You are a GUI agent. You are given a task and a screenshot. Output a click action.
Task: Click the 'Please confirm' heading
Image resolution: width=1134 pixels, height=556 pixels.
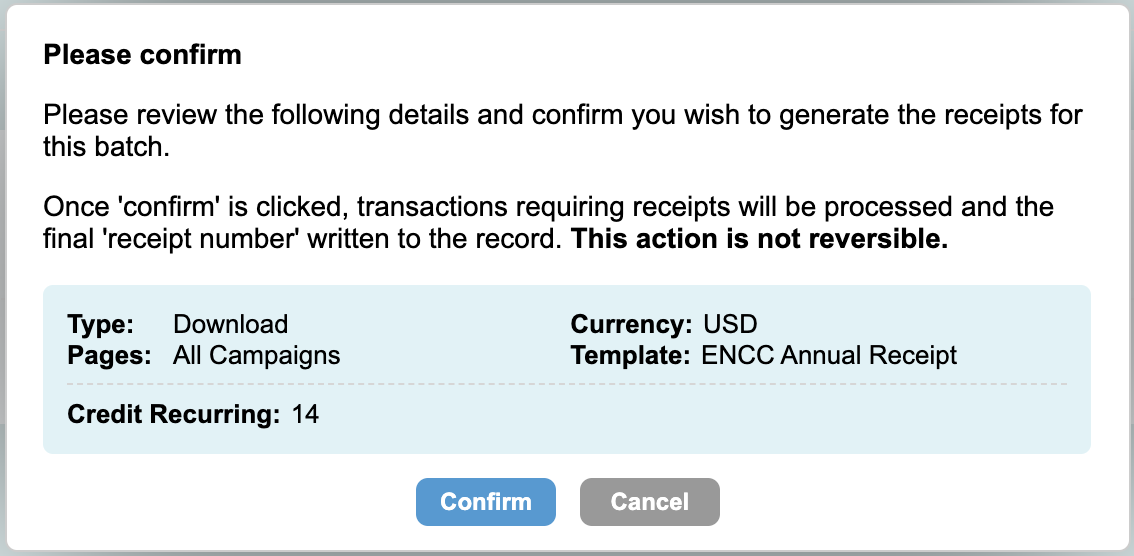(142, 54)
